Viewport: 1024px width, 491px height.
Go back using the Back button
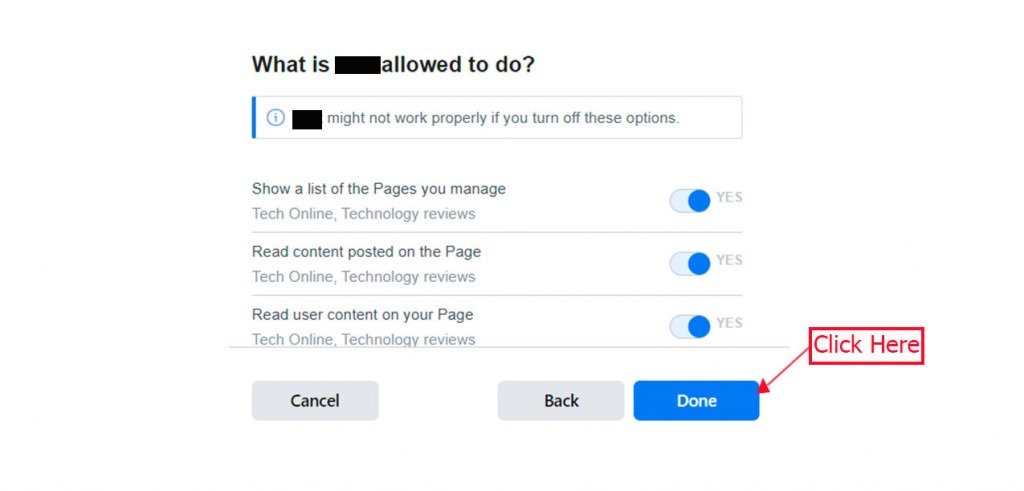[561, 400]
